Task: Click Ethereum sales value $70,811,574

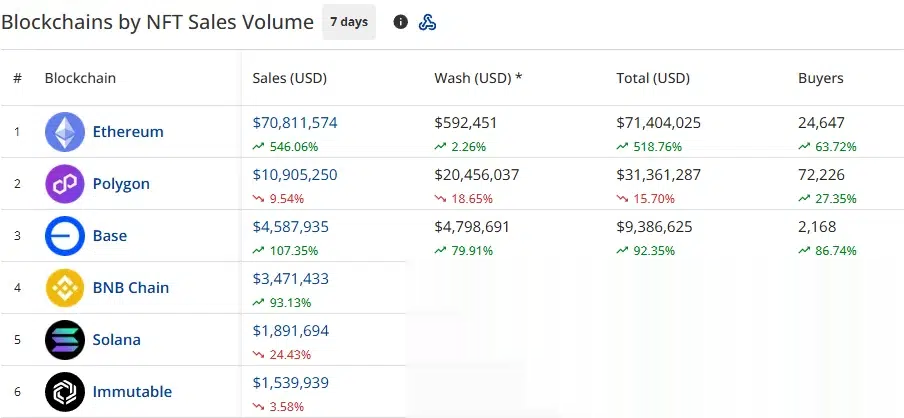Action: pyautogui.click(x=295, y=123)
